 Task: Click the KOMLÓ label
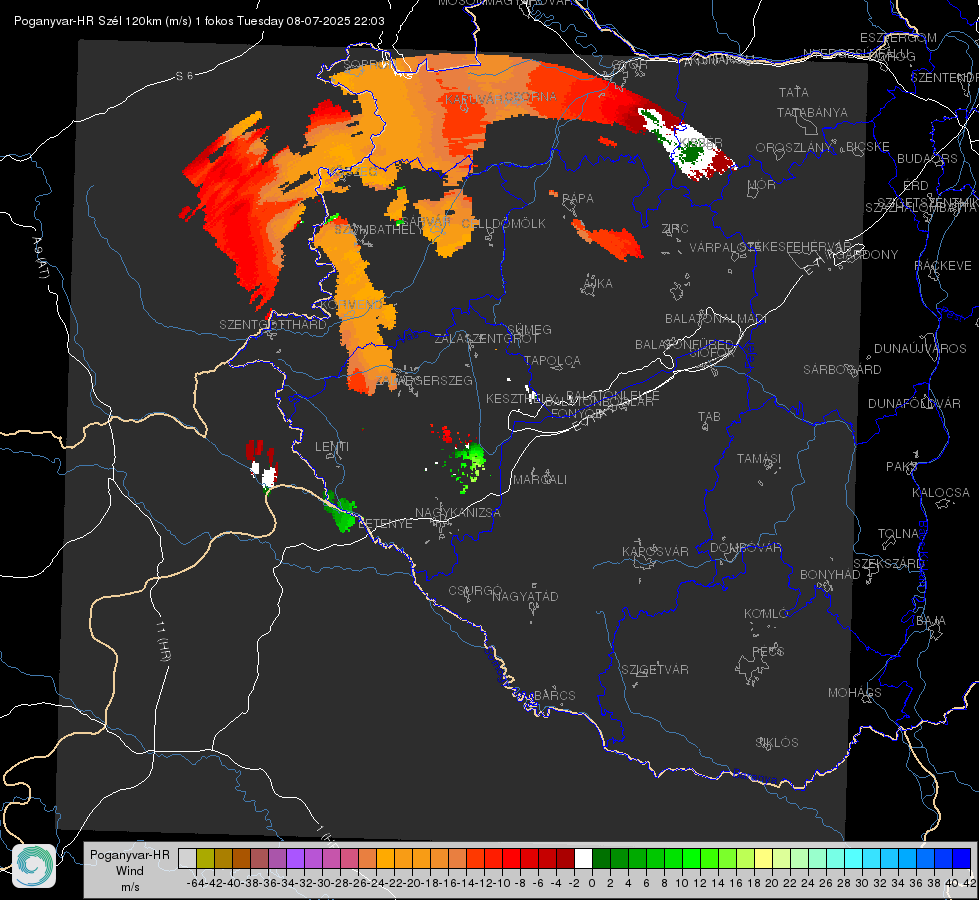766,614
